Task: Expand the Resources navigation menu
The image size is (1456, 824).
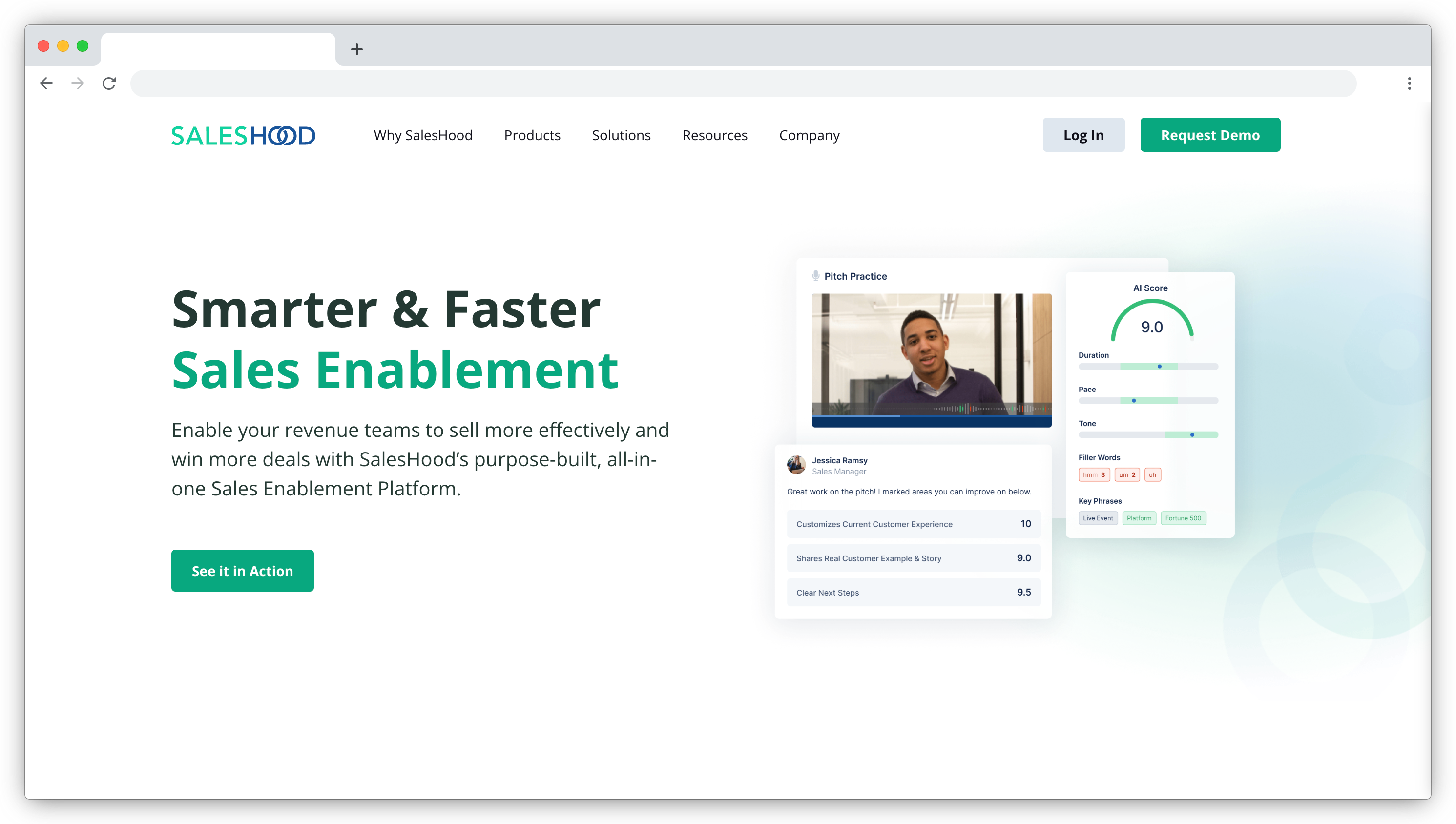Action: 715,135
